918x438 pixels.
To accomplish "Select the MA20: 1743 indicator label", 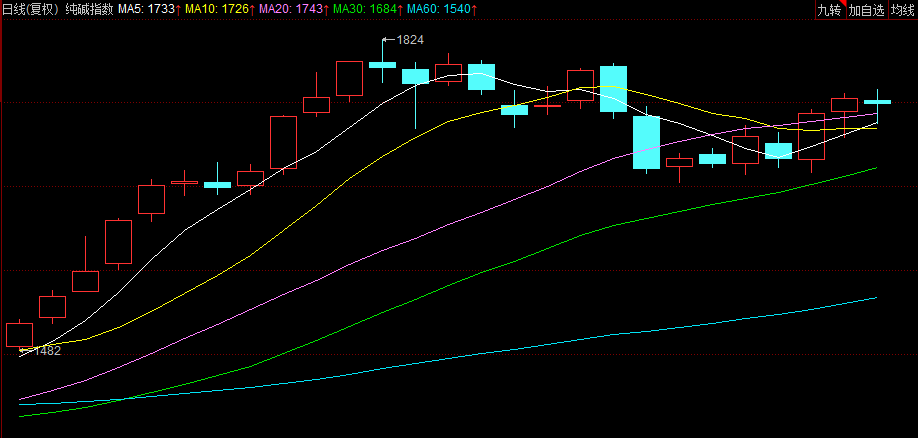I will (x=294, y=9).
